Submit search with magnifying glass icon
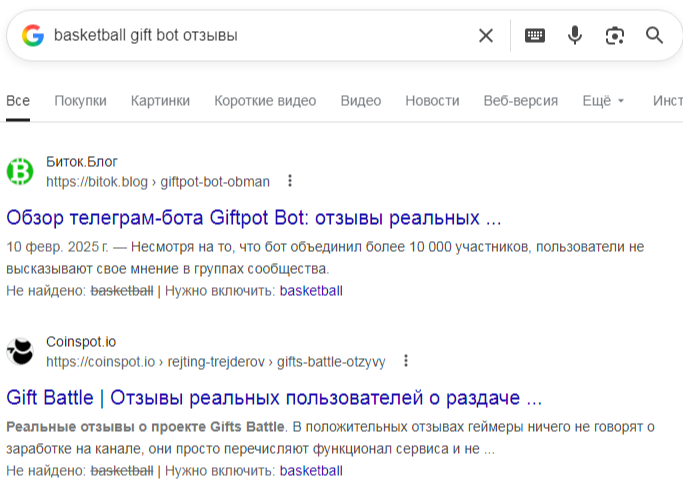The image size is (683, 498). [654, 35]
